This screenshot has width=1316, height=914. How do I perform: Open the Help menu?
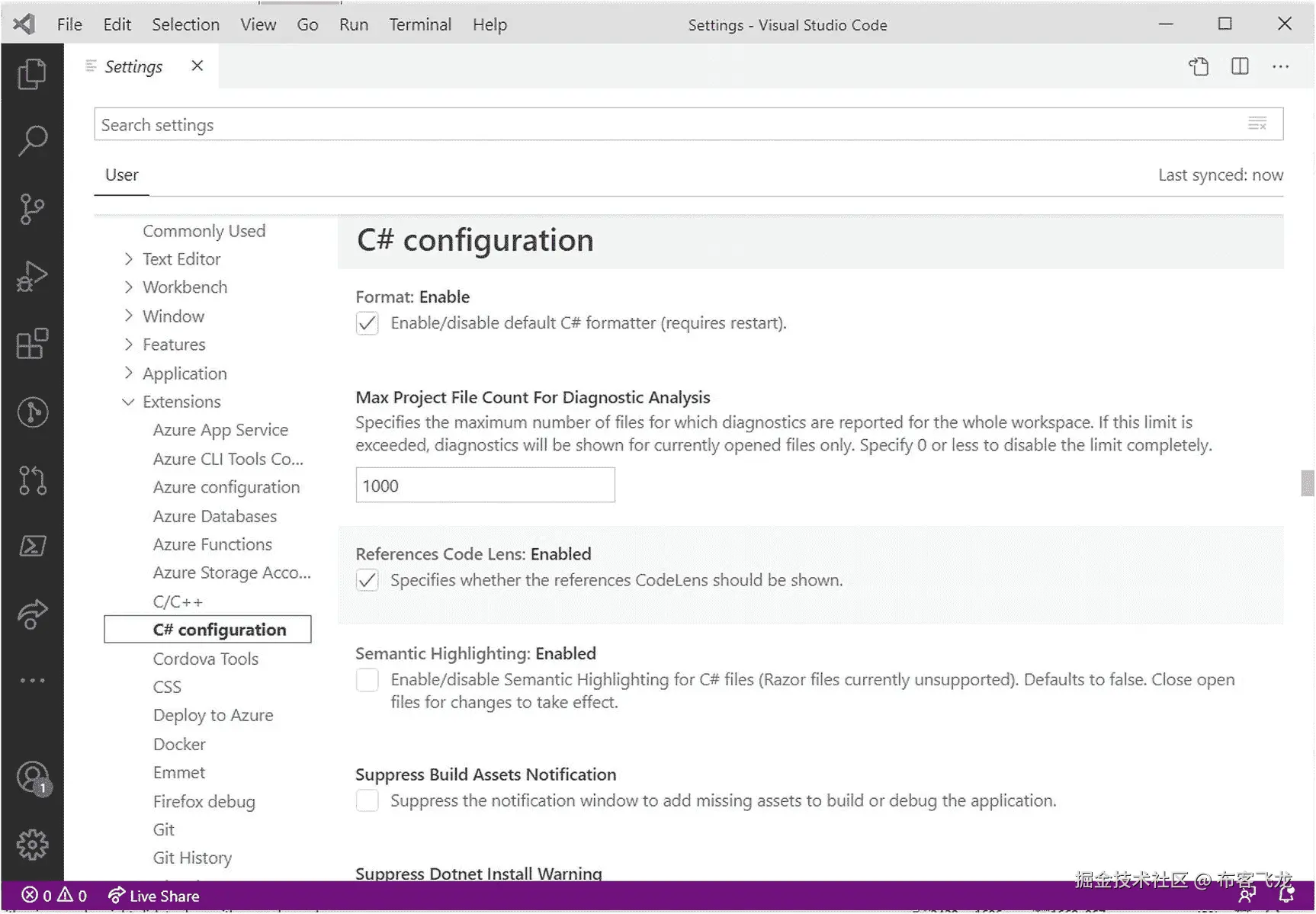tap(489, 24)
